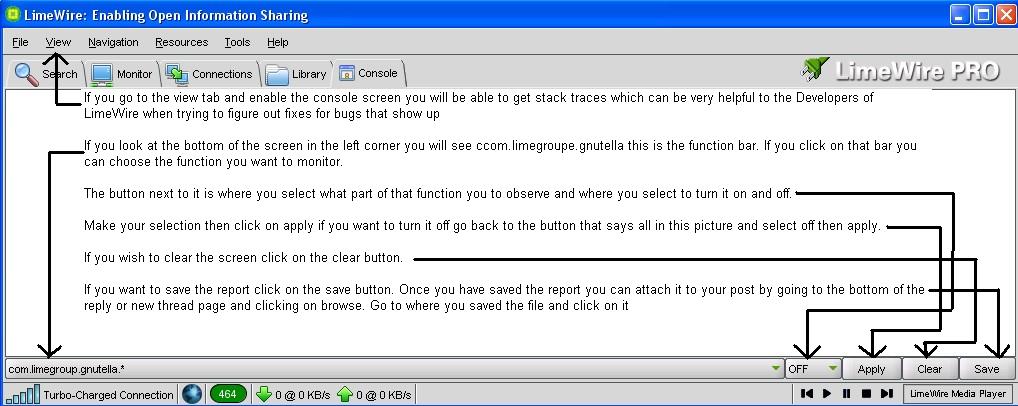
Task: Switch to the Library tab
Action: 296,73
